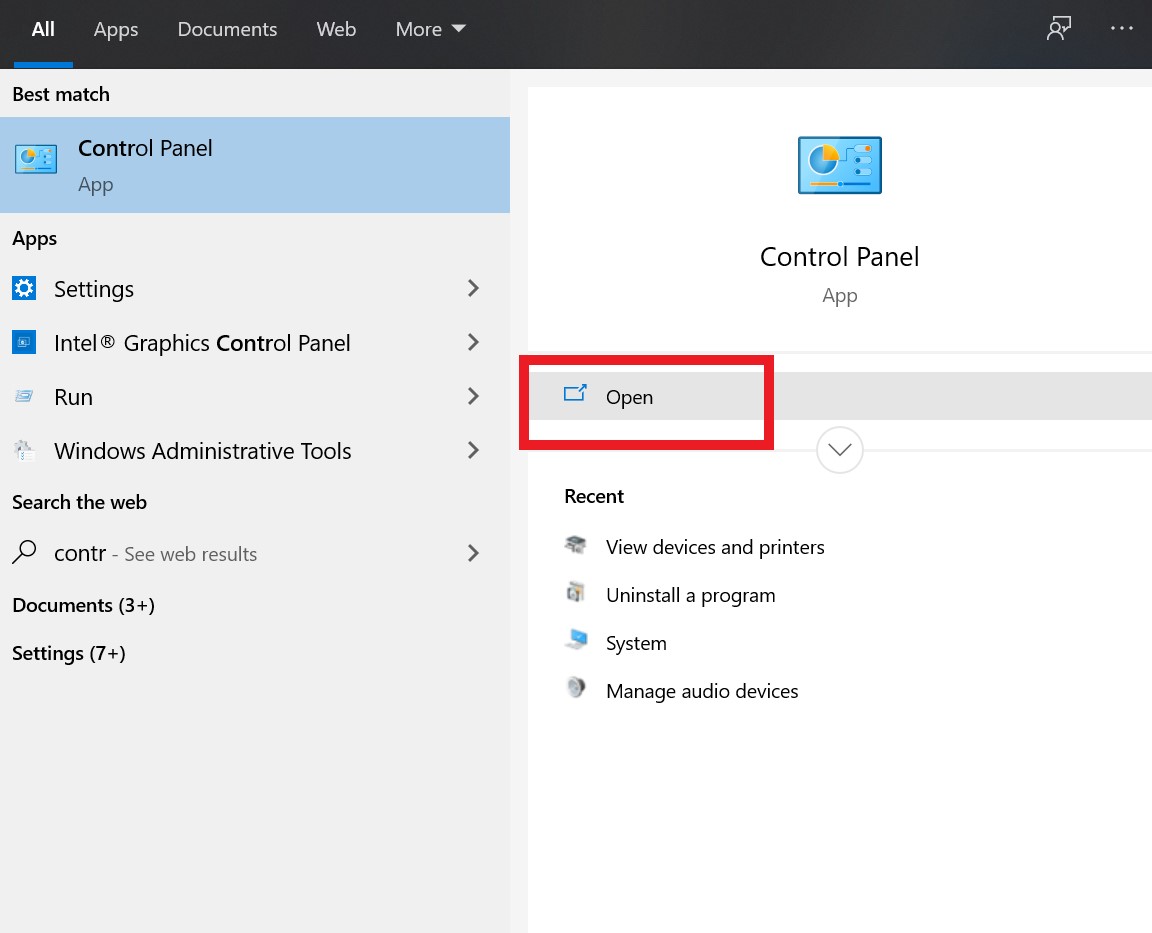The image size is (1152, 933).
Task: Switch to the All tab
Action: [43, 29]
